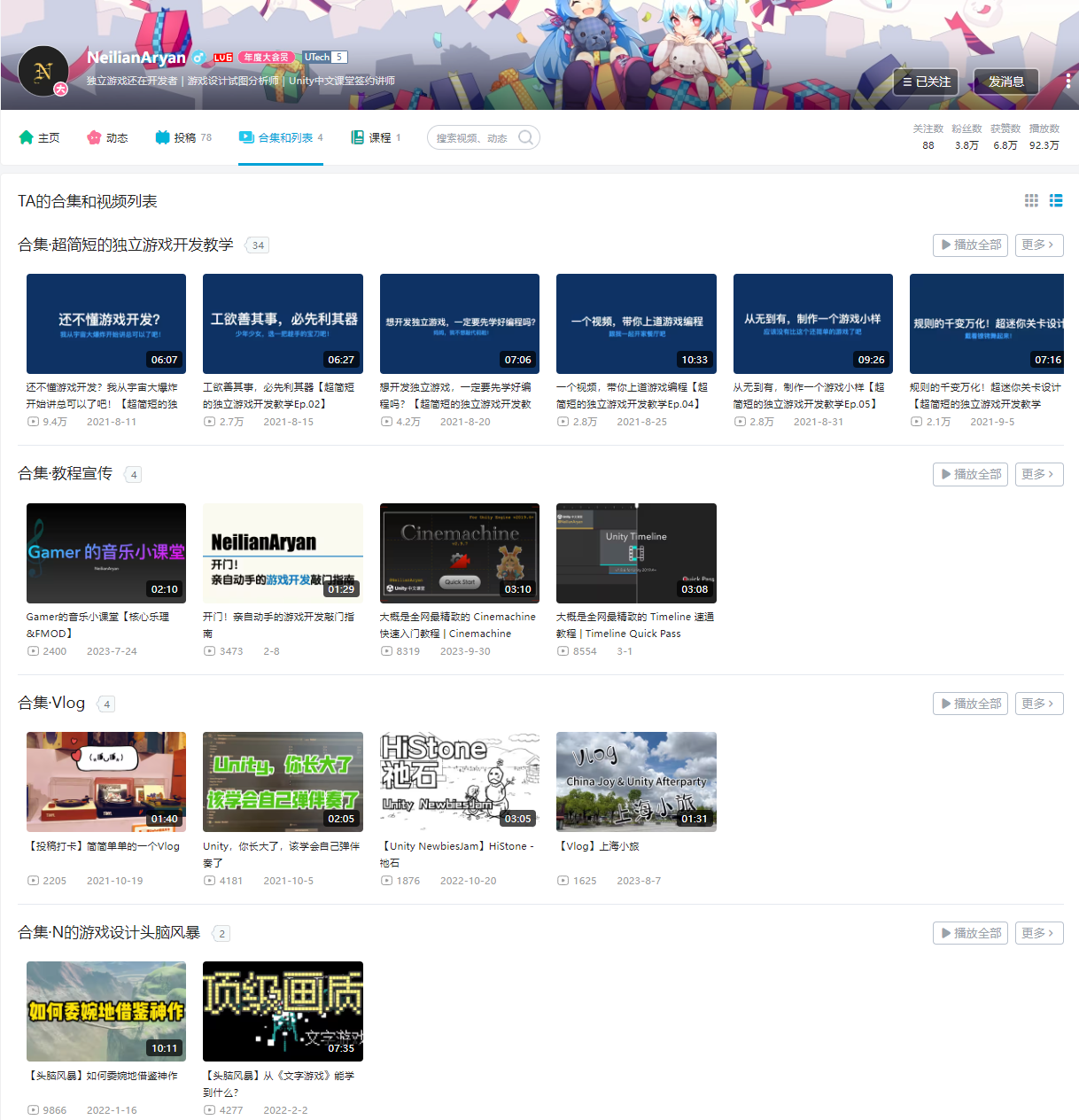Click play count icon beside 9.4万
This screenshot has width=1079, height=1120.
[x=34, y=422]
